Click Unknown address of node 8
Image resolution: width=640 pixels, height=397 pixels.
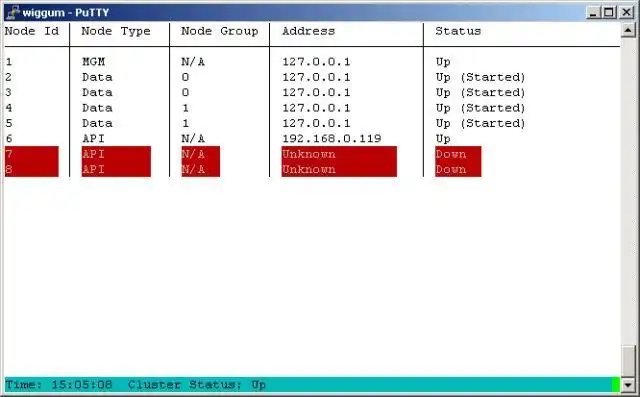pos(339,169)
